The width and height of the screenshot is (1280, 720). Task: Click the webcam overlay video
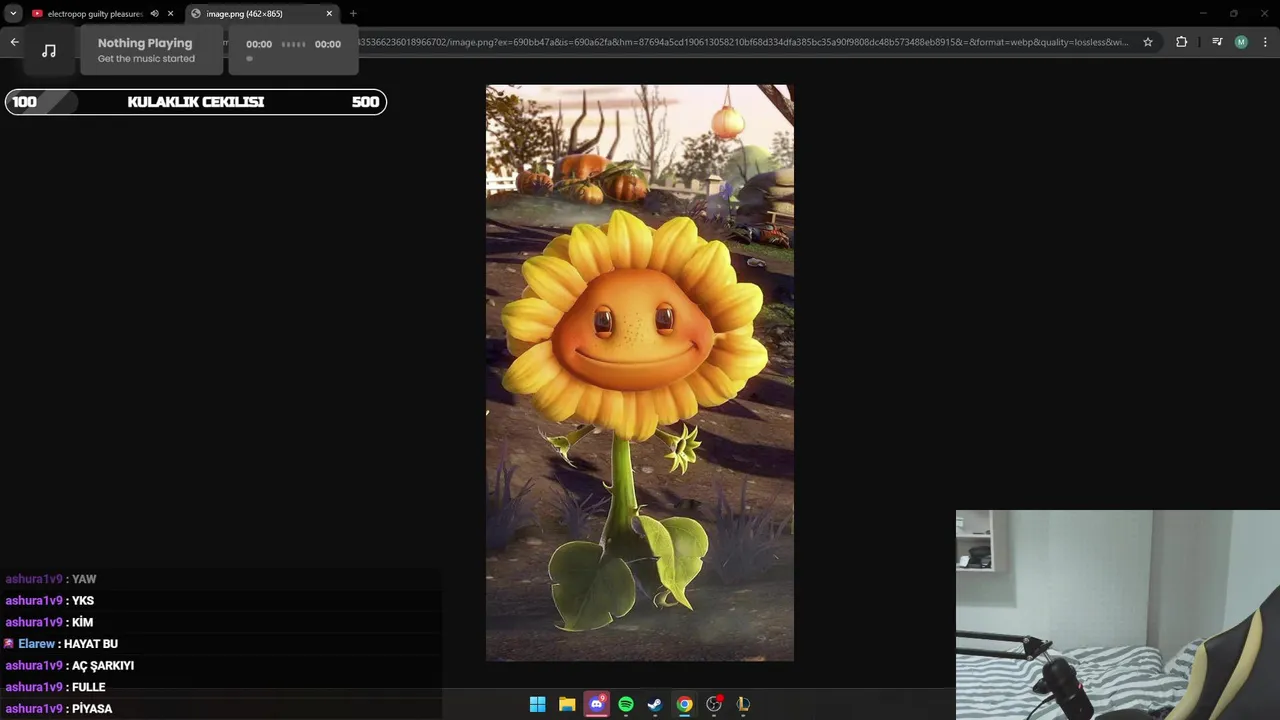(1118, 615)
